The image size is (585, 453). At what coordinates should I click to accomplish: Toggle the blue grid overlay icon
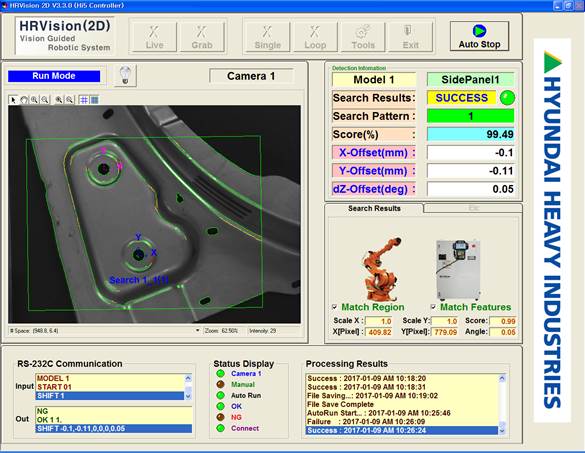[x=84, y=100]
